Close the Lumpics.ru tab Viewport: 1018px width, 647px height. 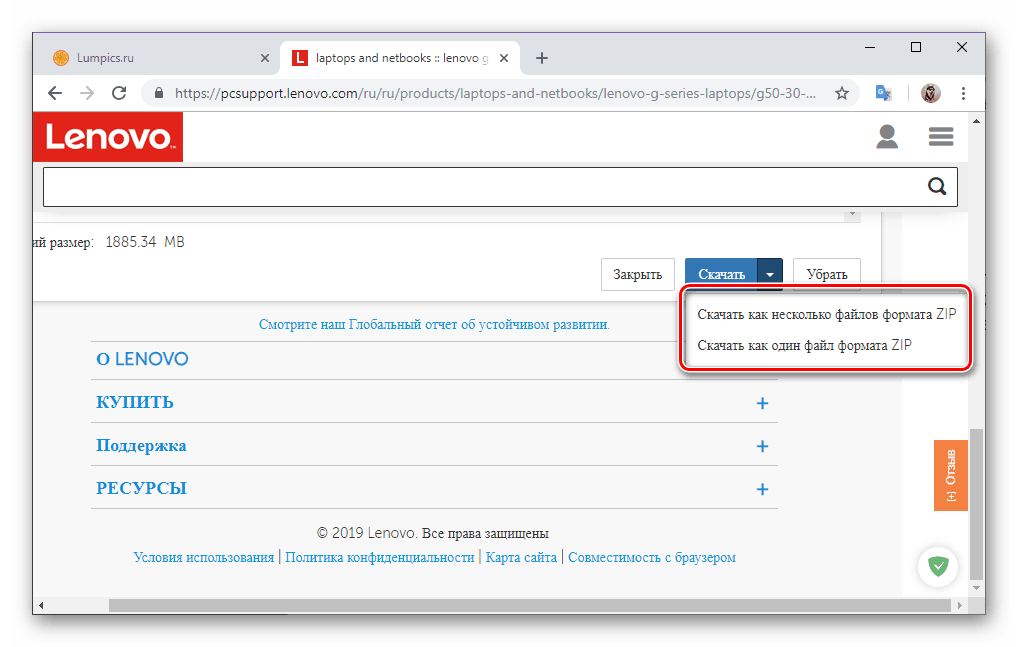tap(265, 58)
